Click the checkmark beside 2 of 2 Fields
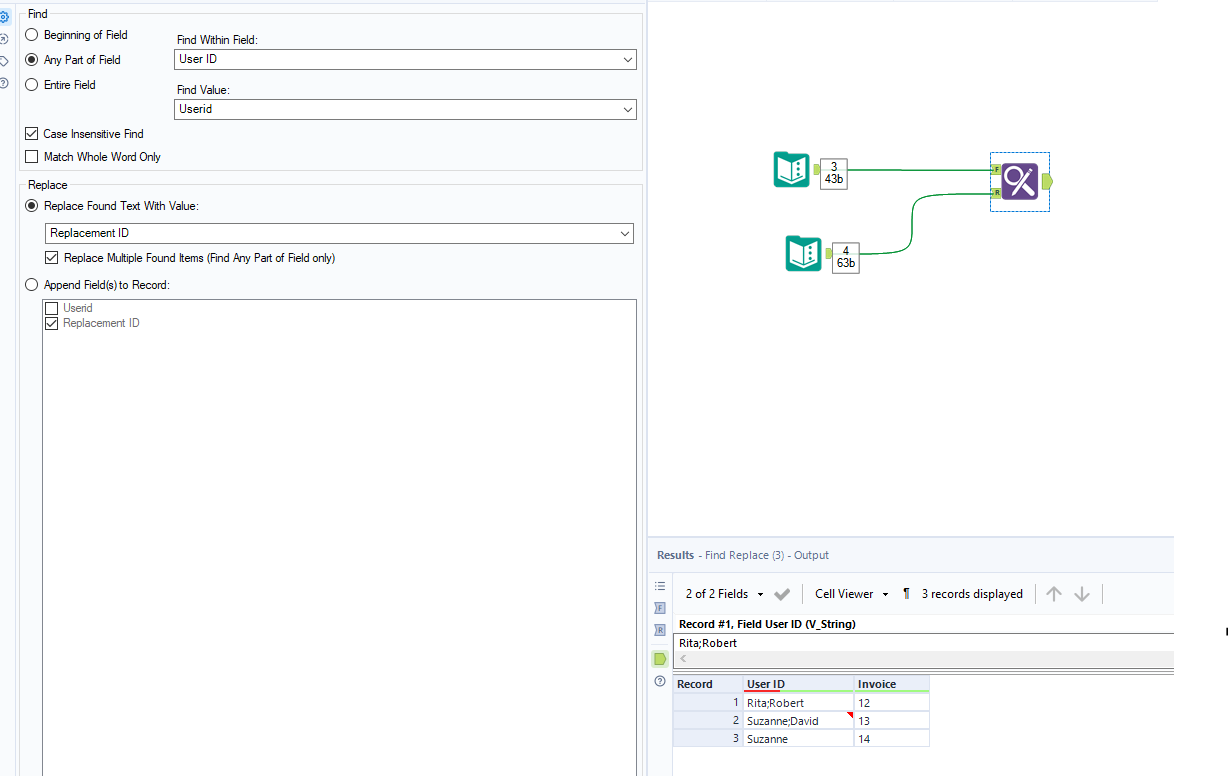This screenshot has height=776, width=1228. [782, 593]
